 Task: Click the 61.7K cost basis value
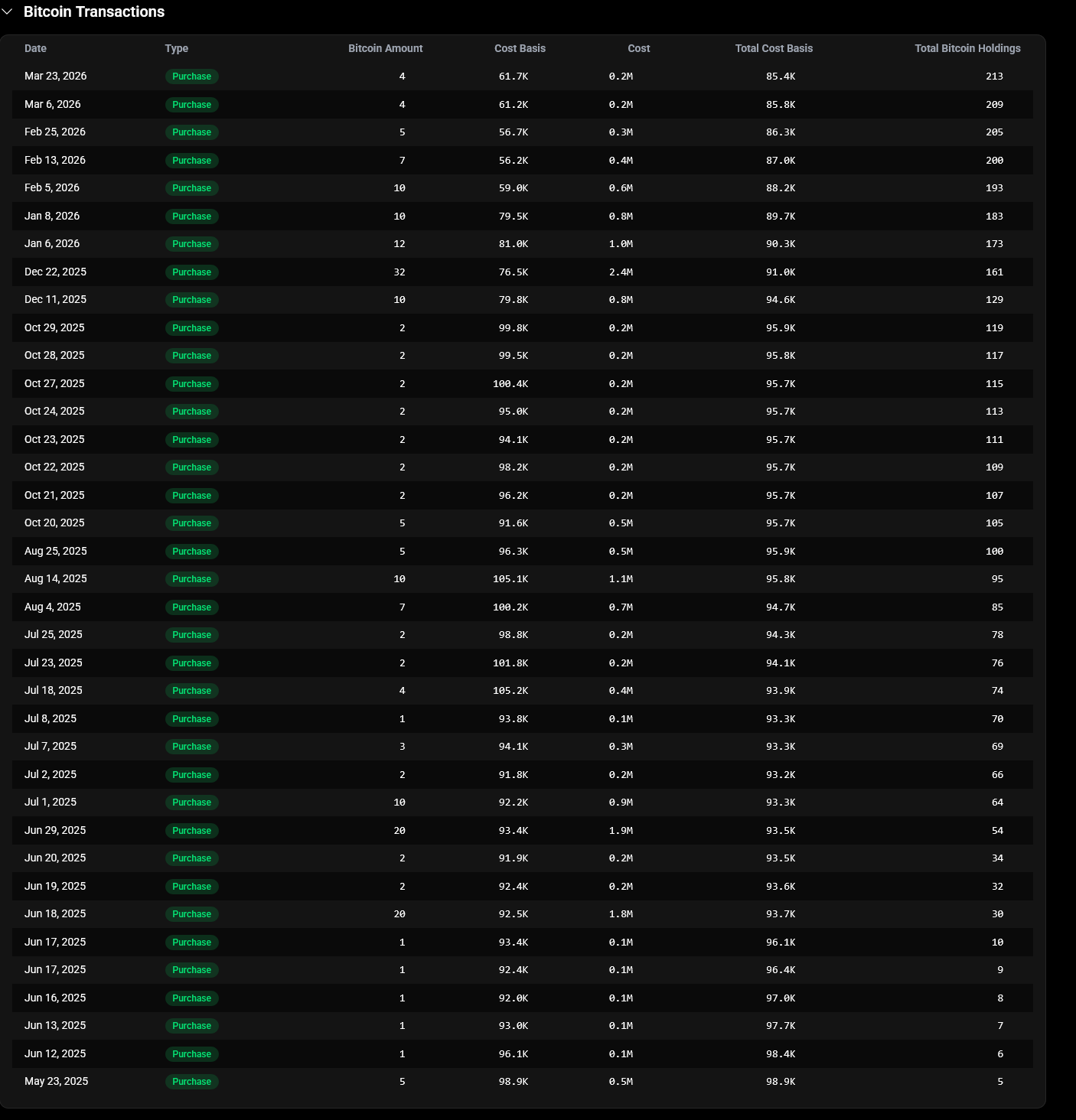514,77
